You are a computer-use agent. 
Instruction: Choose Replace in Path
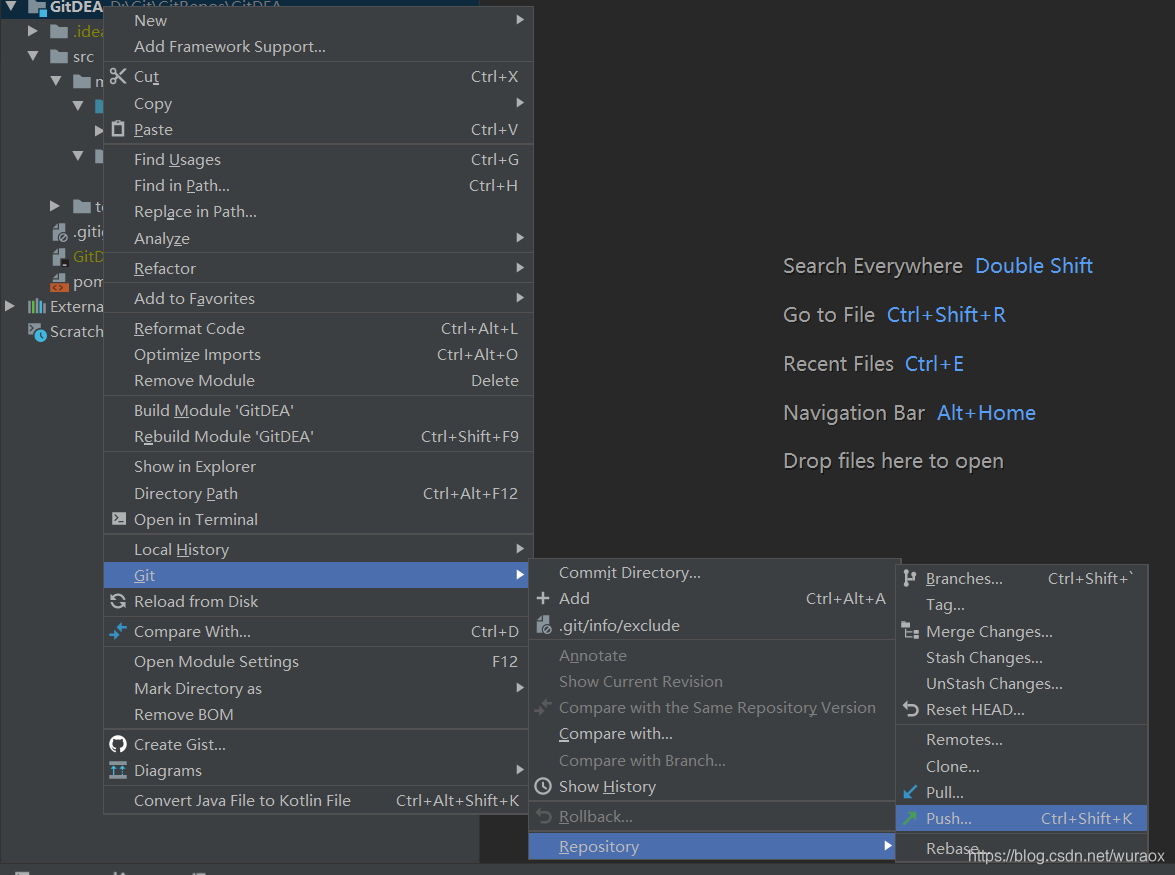tap(318, 212)
